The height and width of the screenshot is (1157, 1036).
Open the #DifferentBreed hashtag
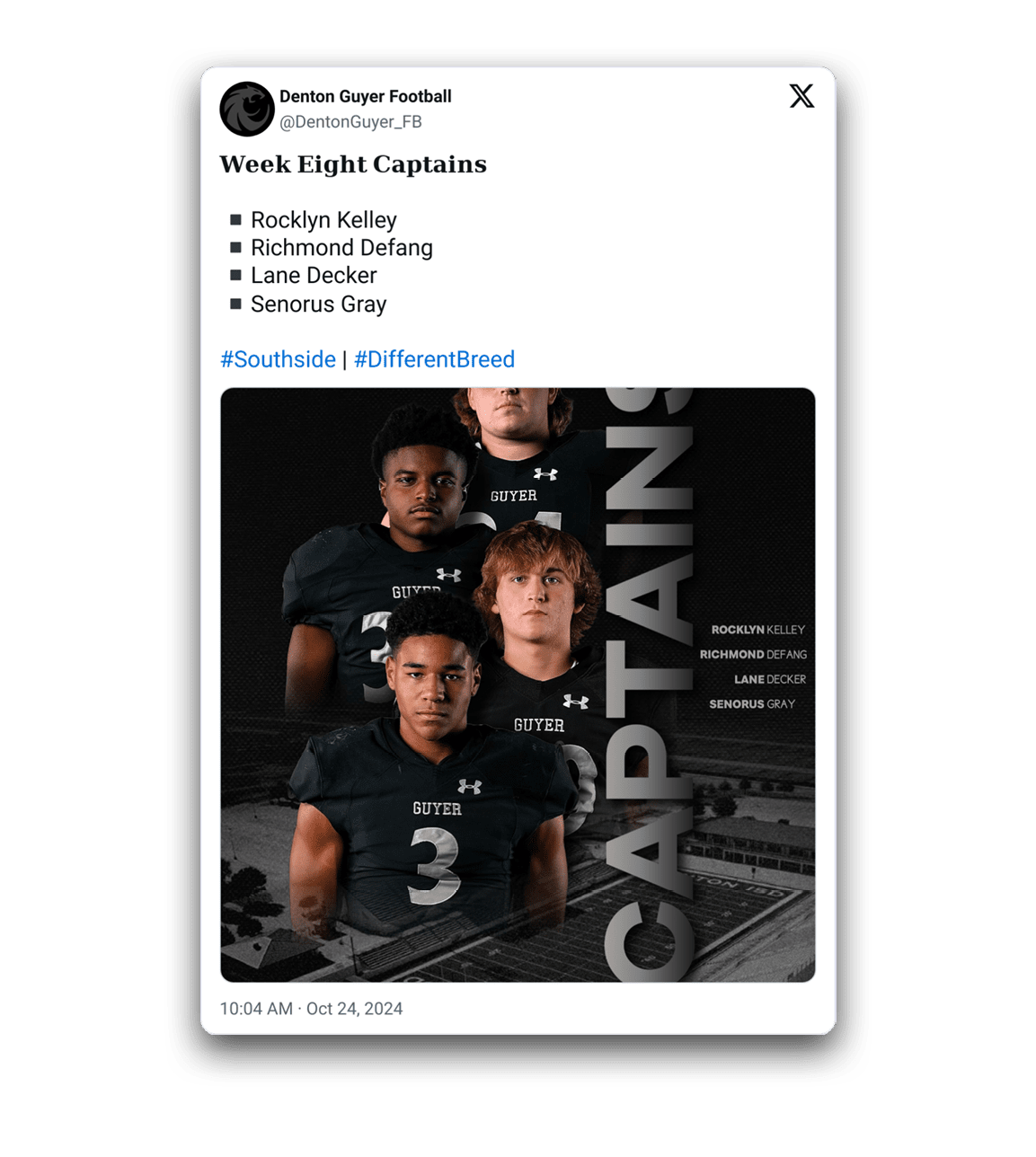(434, 359)
